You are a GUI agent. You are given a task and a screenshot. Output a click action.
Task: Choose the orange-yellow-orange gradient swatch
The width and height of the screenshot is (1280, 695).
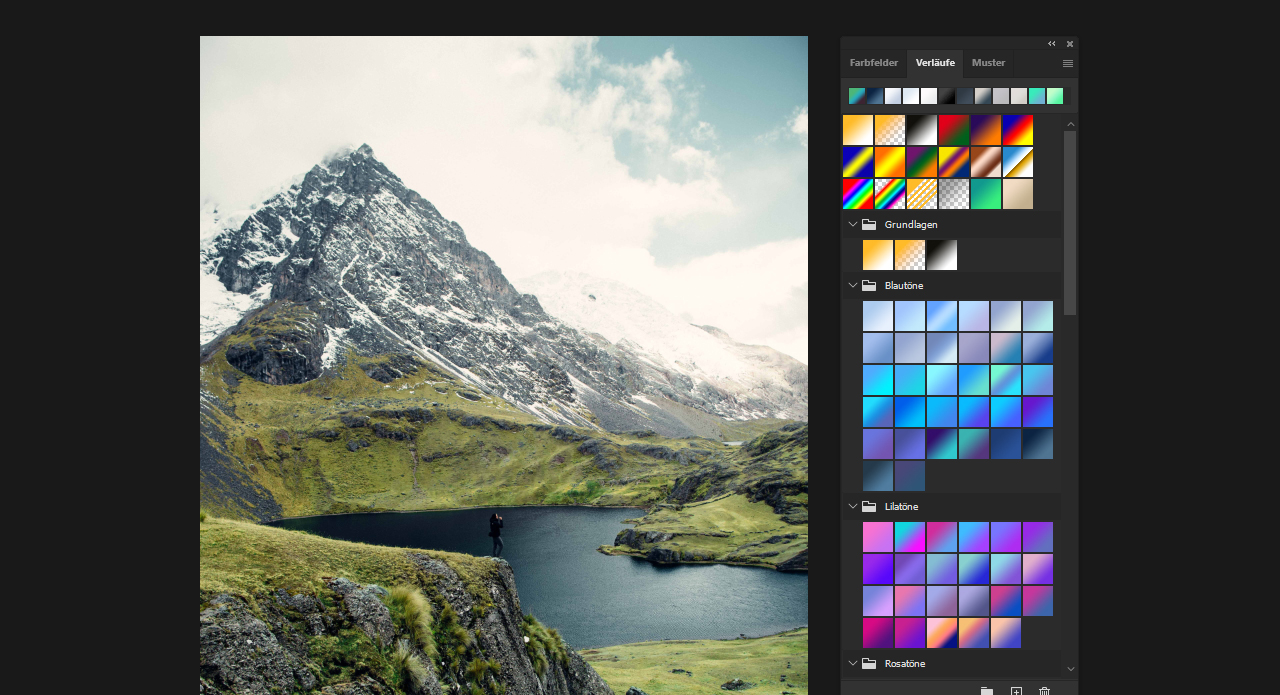tap(890, 162)
